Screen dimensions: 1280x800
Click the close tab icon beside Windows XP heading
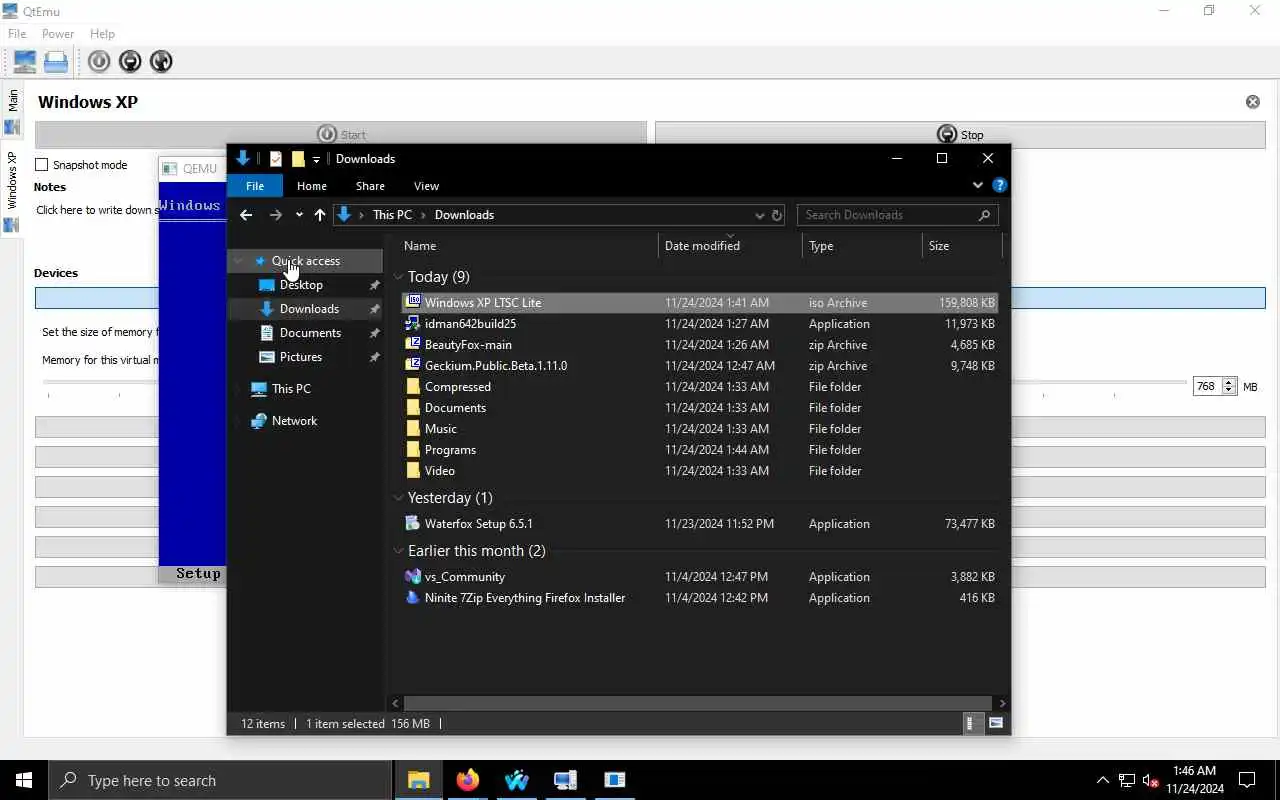click(x=1252, y=102)
